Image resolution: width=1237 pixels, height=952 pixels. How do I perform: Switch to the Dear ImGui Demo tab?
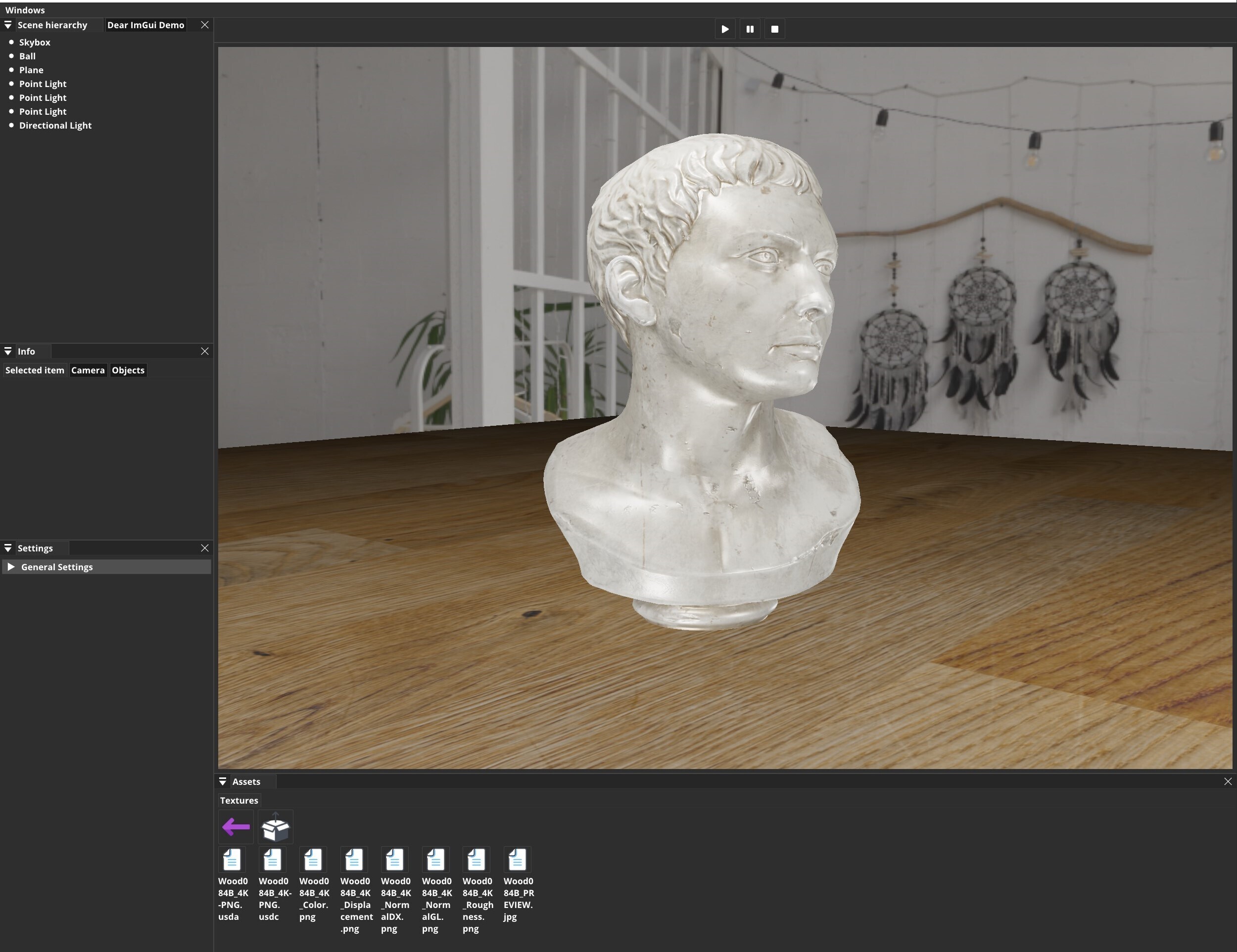point(145,25)
